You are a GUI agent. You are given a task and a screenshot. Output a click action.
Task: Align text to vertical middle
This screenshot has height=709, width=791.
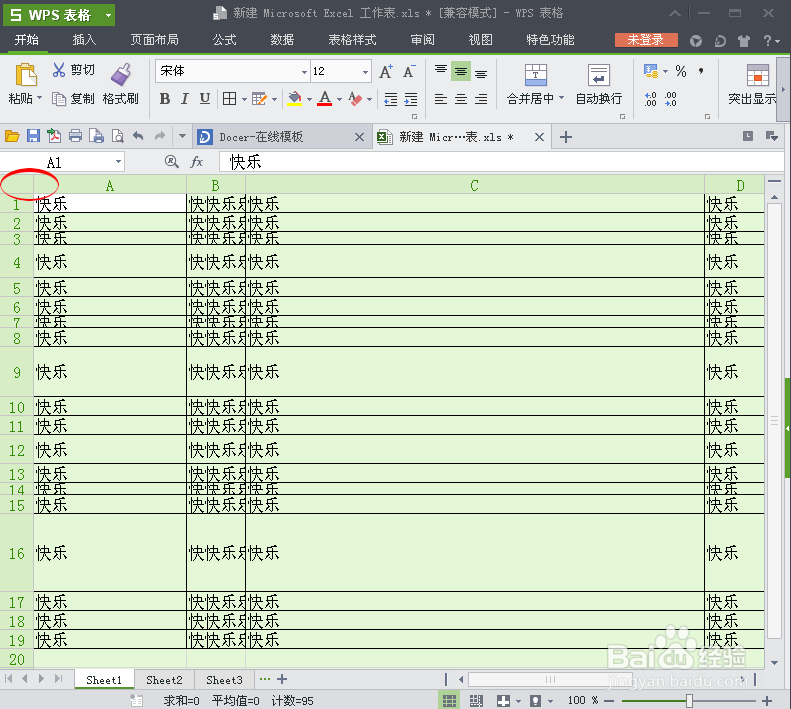click(x=461, y=71)
